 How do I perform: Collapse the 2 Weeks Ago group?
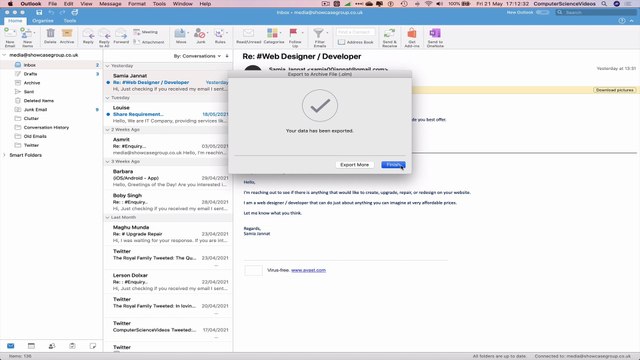coord(107,130)
